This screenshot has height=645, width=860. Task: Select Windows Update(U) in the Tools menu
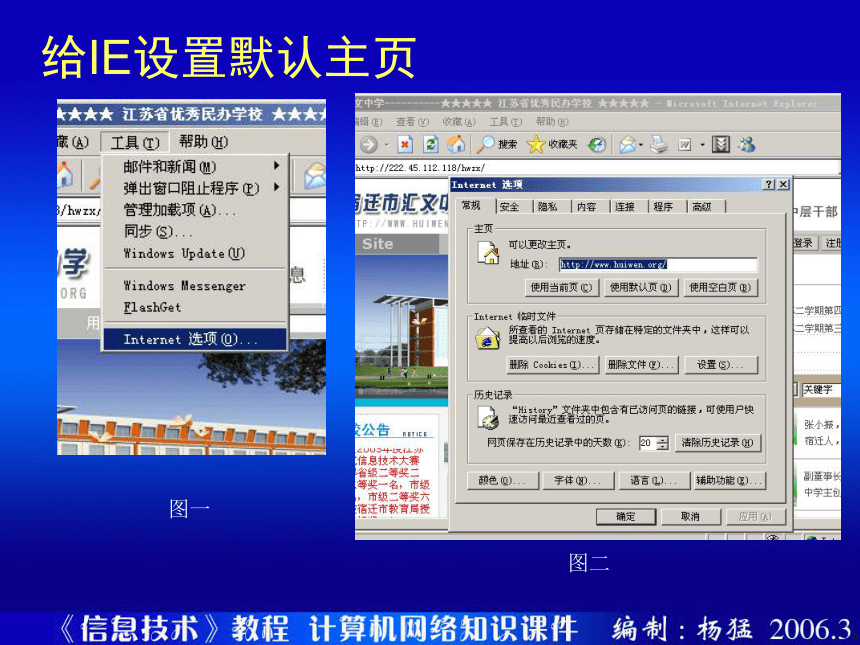[x=195, y=253]
